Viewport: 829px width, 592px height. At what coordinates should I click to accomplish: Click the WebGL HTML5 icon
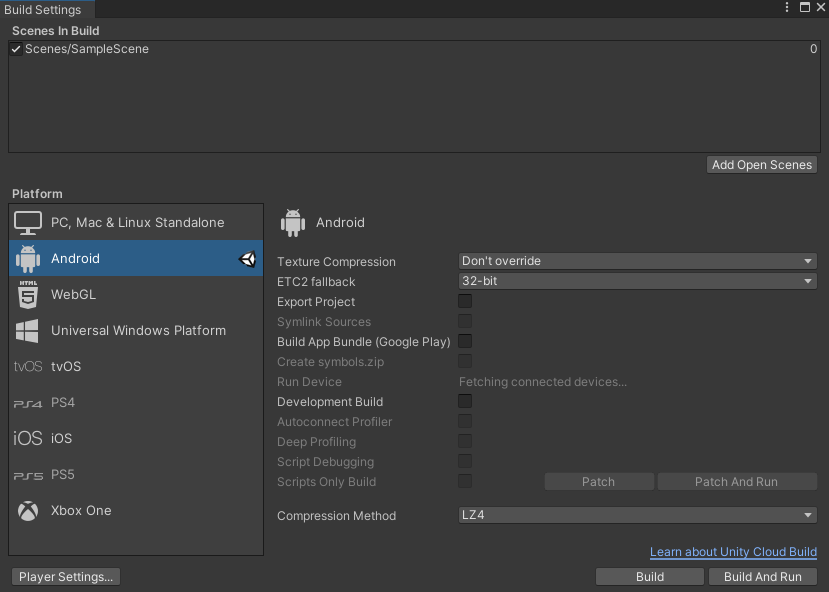28,294
